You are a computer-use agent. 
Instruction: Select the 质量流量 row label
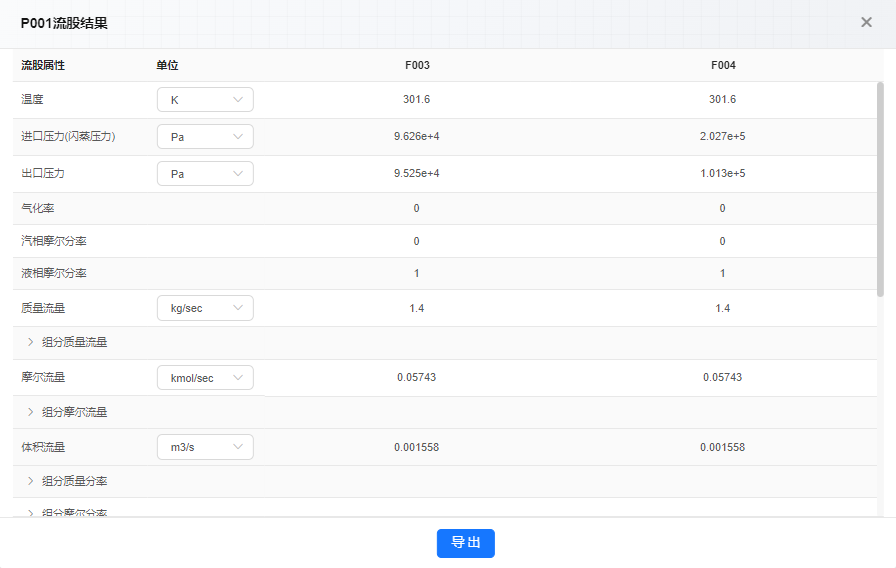(x=43, y=309)
